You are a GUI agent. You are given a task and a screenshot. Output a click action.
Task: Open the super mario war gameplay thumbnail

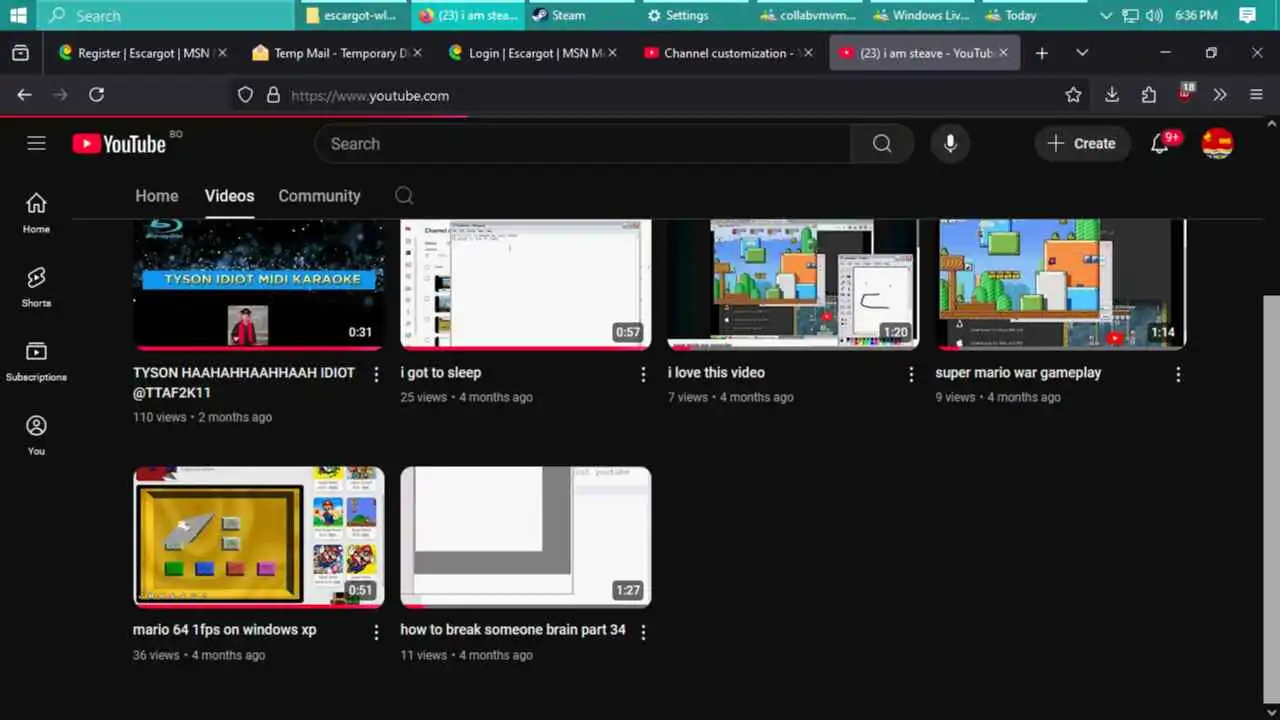(x=1061, y=283)
